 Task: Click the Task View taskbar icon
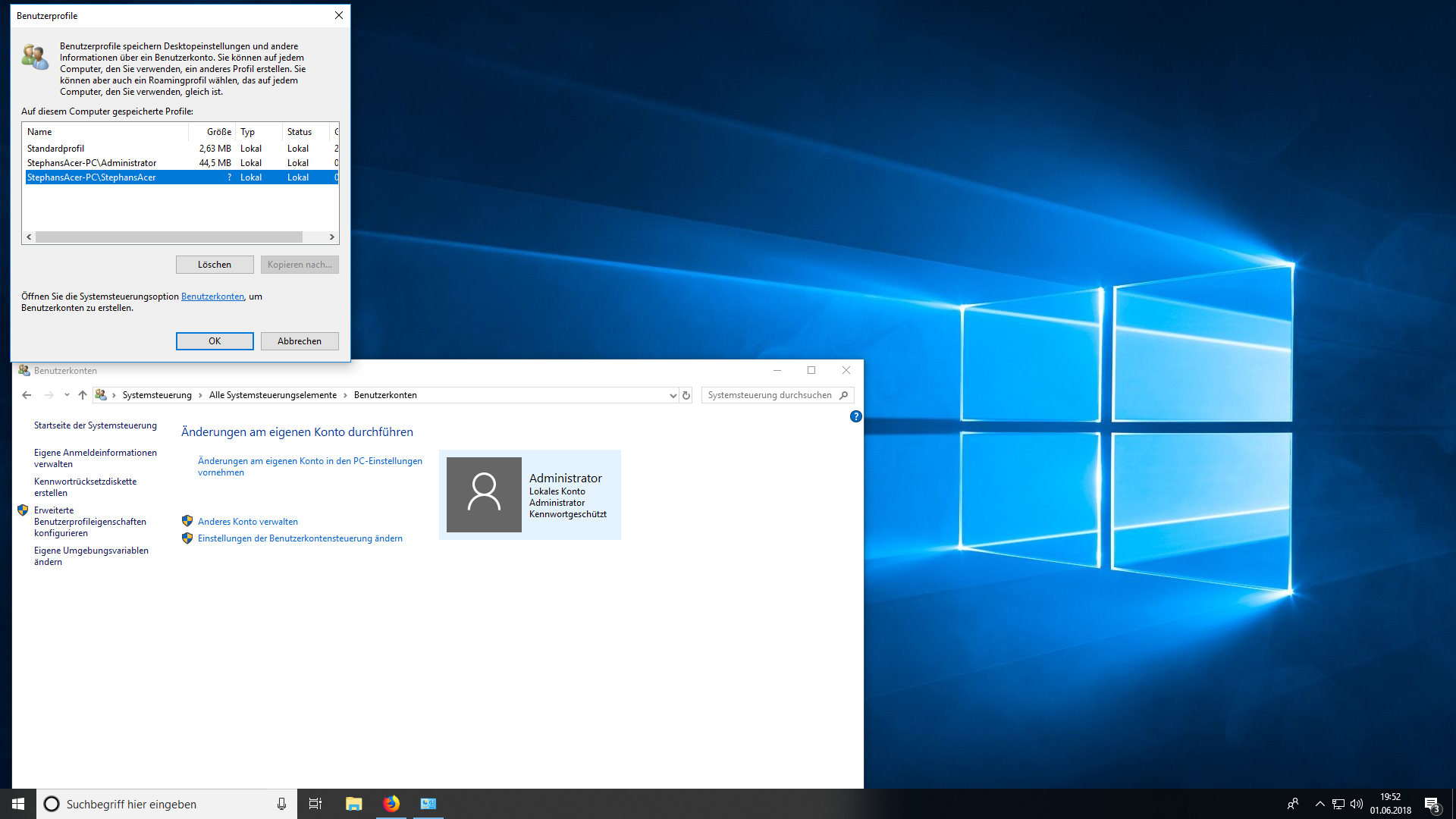[x=315, y=804]
